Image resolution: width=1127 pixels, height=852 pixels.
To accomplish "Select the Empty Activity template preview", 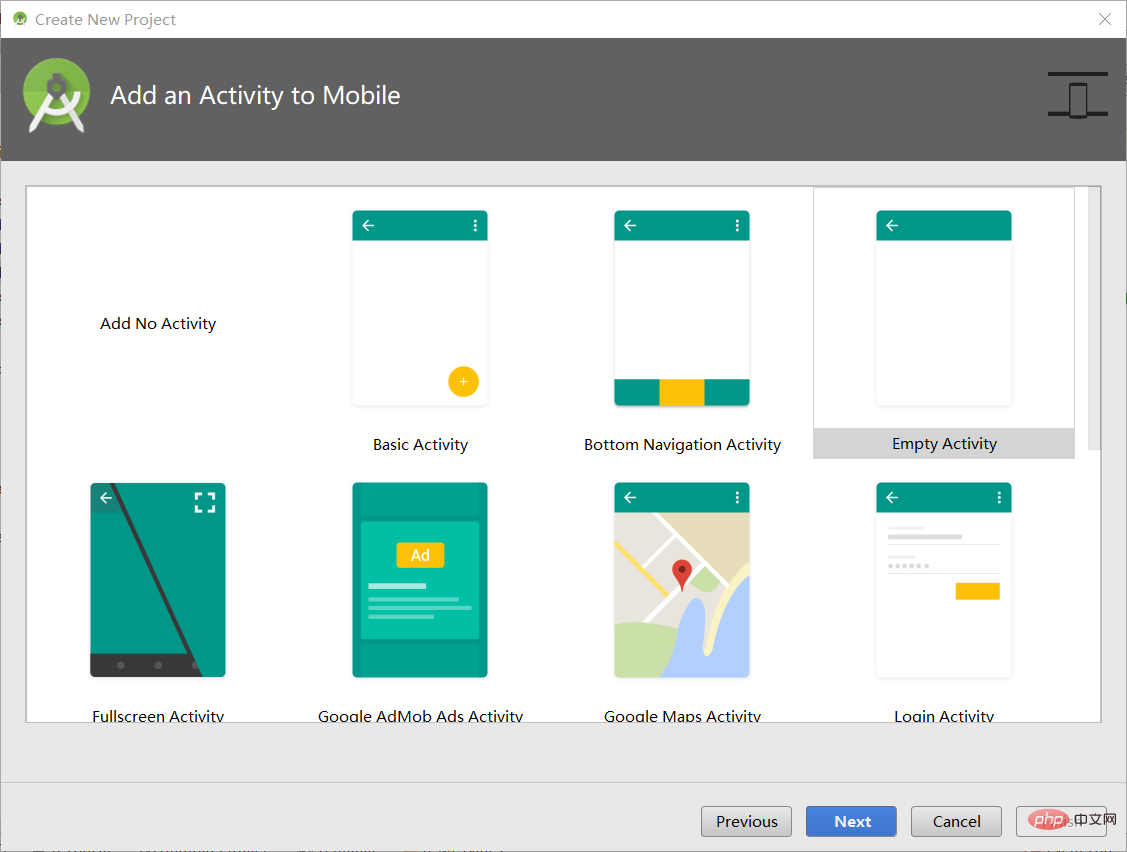I will (943, 307).
